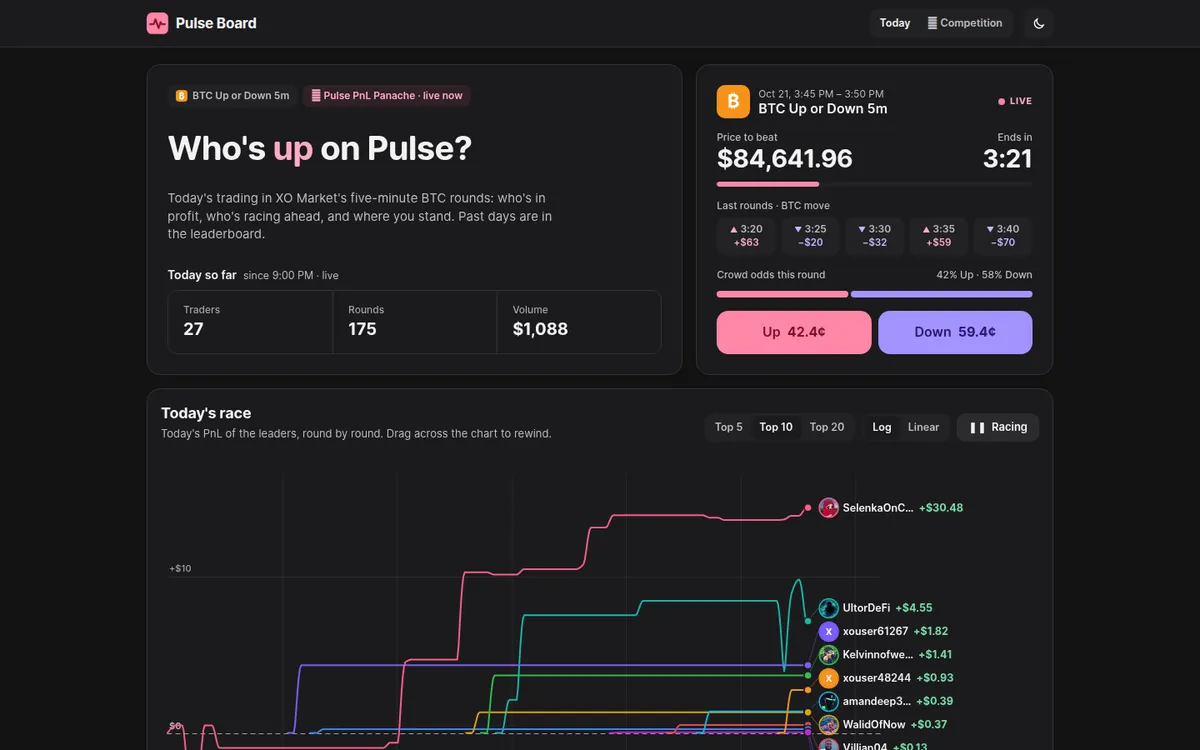Screen dimensions: 1200x750
Task: Click the Pulse PnL Panache live now chip
Action: 387,96
